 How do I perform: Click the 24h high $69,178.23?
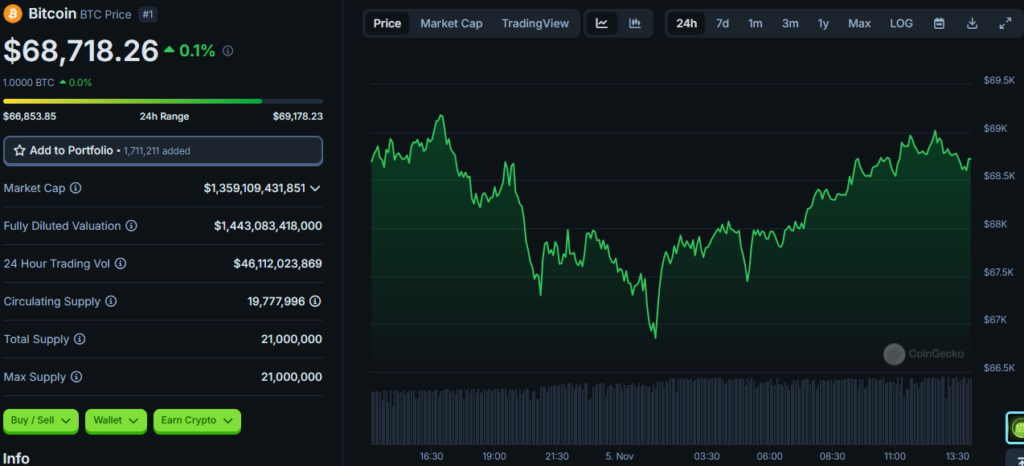[x=298, y=117]
